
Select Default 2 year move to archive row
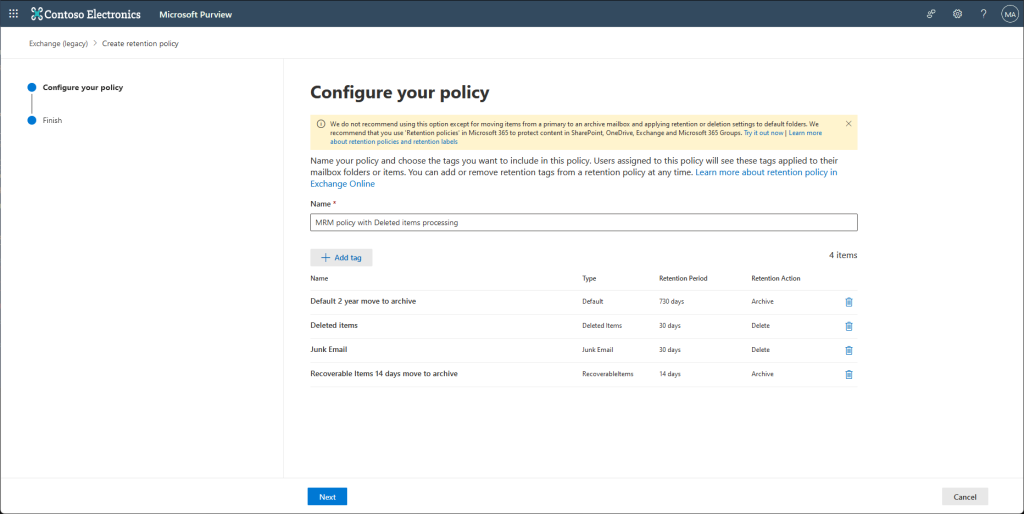584,302
